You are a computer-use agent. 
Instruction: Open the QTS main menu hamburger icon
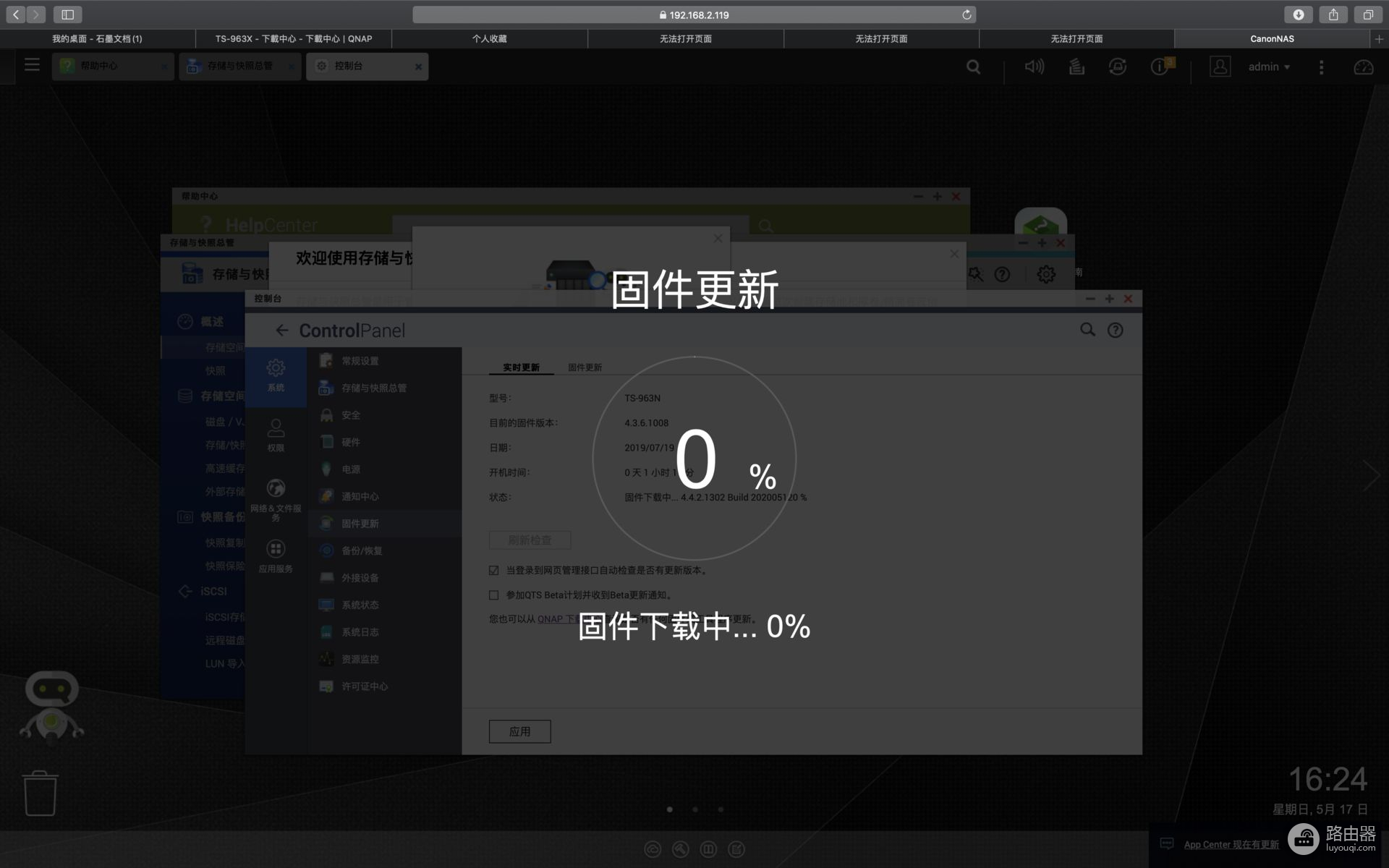point(32,65)
